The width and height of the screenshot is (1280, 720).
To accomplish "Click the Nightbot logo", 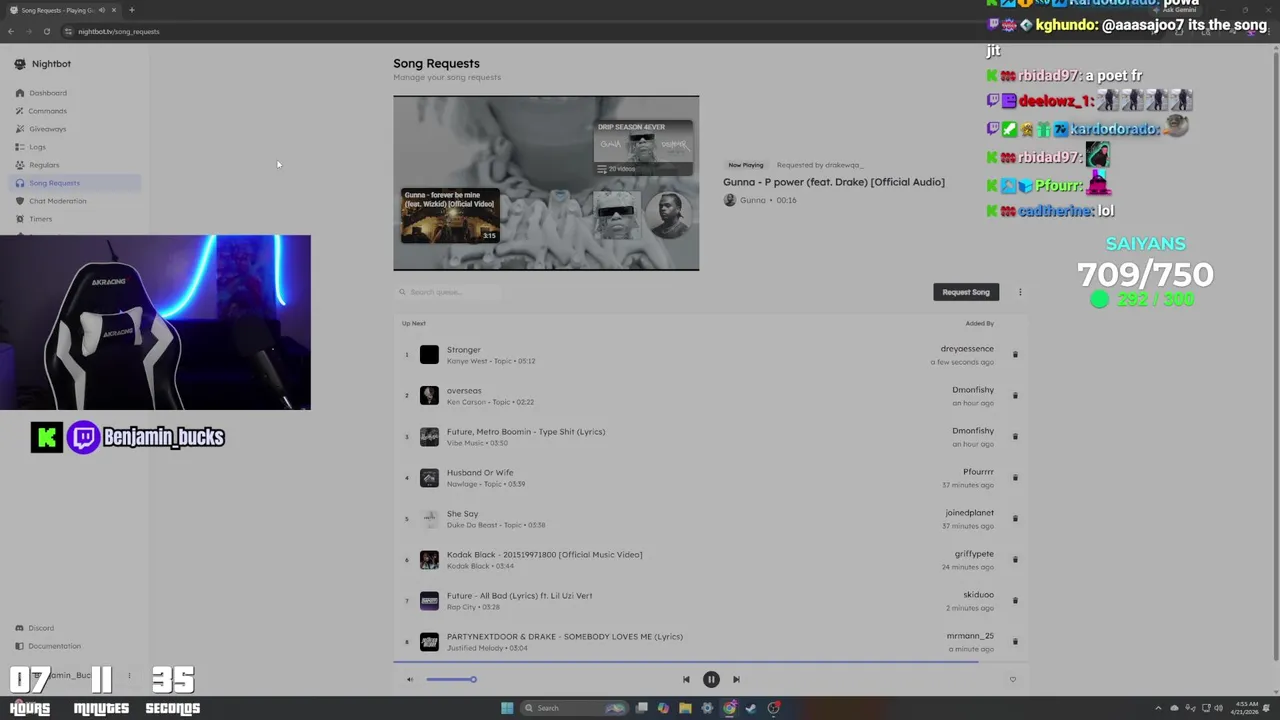I will [20, 64].
